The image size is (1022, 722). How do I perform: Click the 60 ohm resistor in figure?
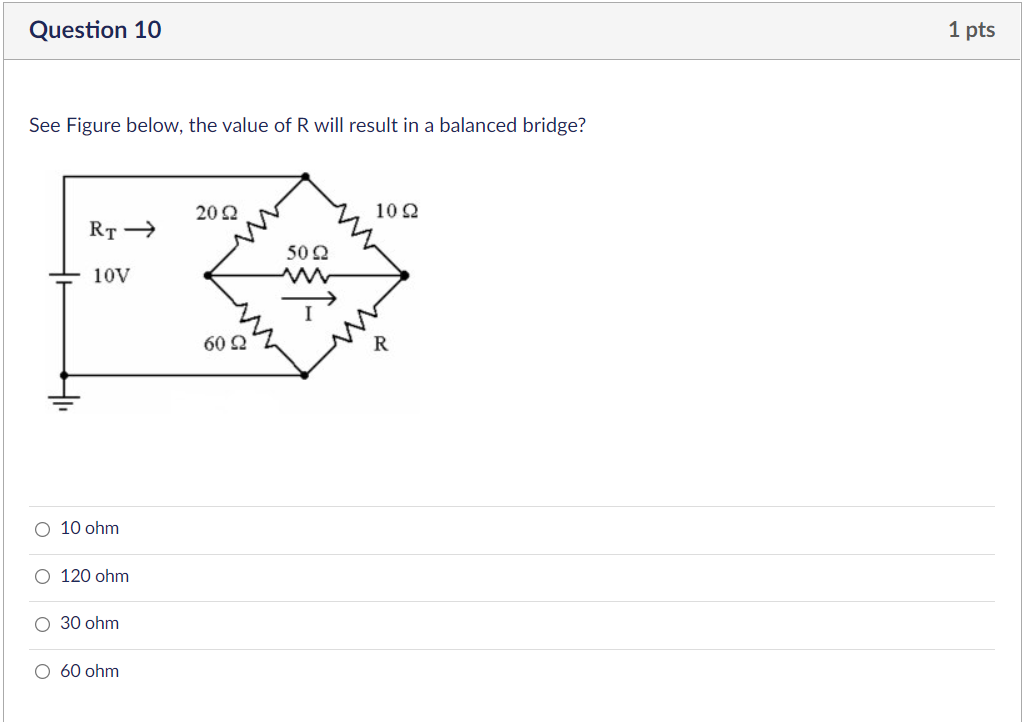click(x=255, y=323)
